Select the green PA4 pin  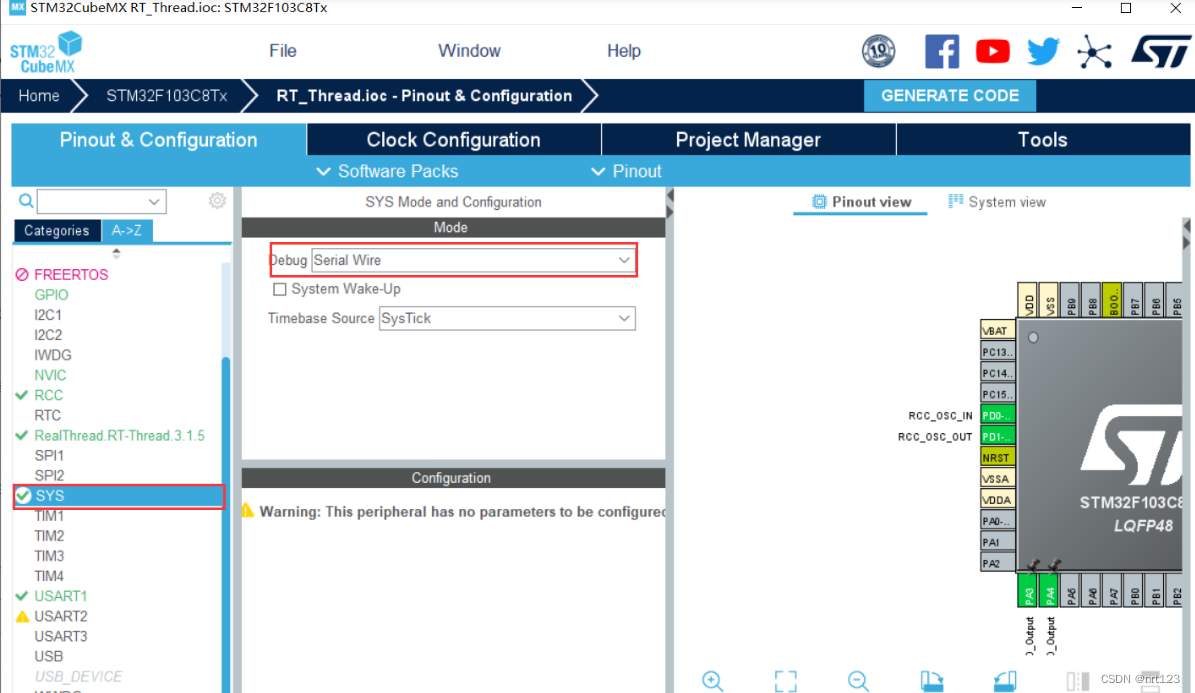coord(1049,590)
